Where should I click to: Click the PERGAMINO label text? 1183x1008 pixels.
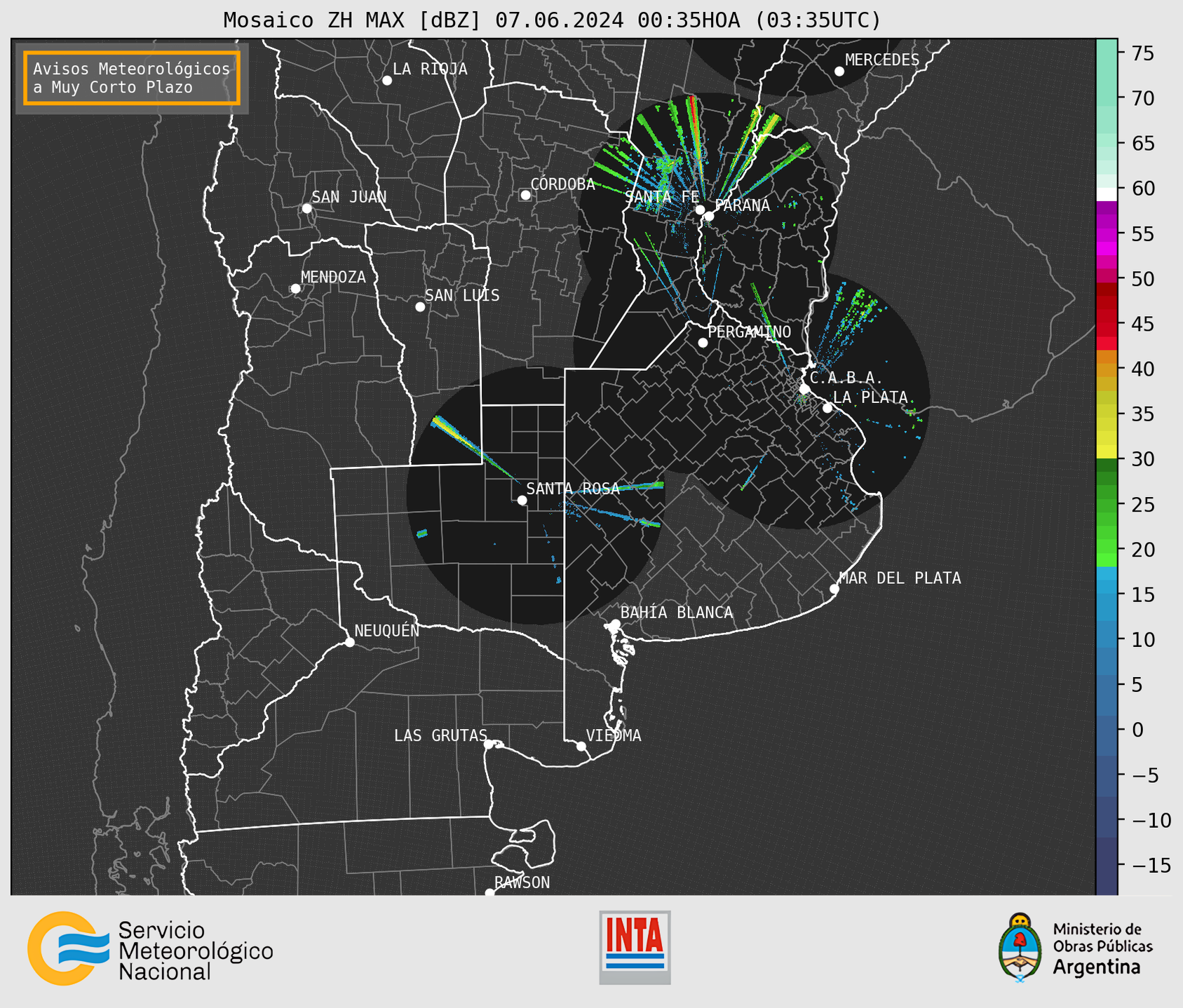(749, 332)
